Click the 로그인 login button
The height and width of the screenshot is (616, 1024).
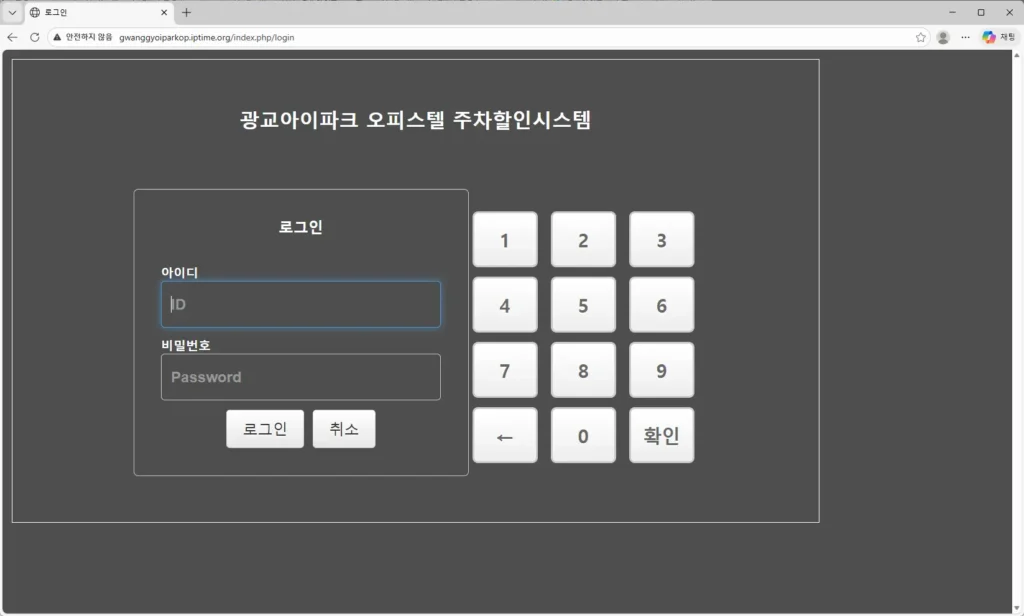pyautogui.click(x=264, y=428)
